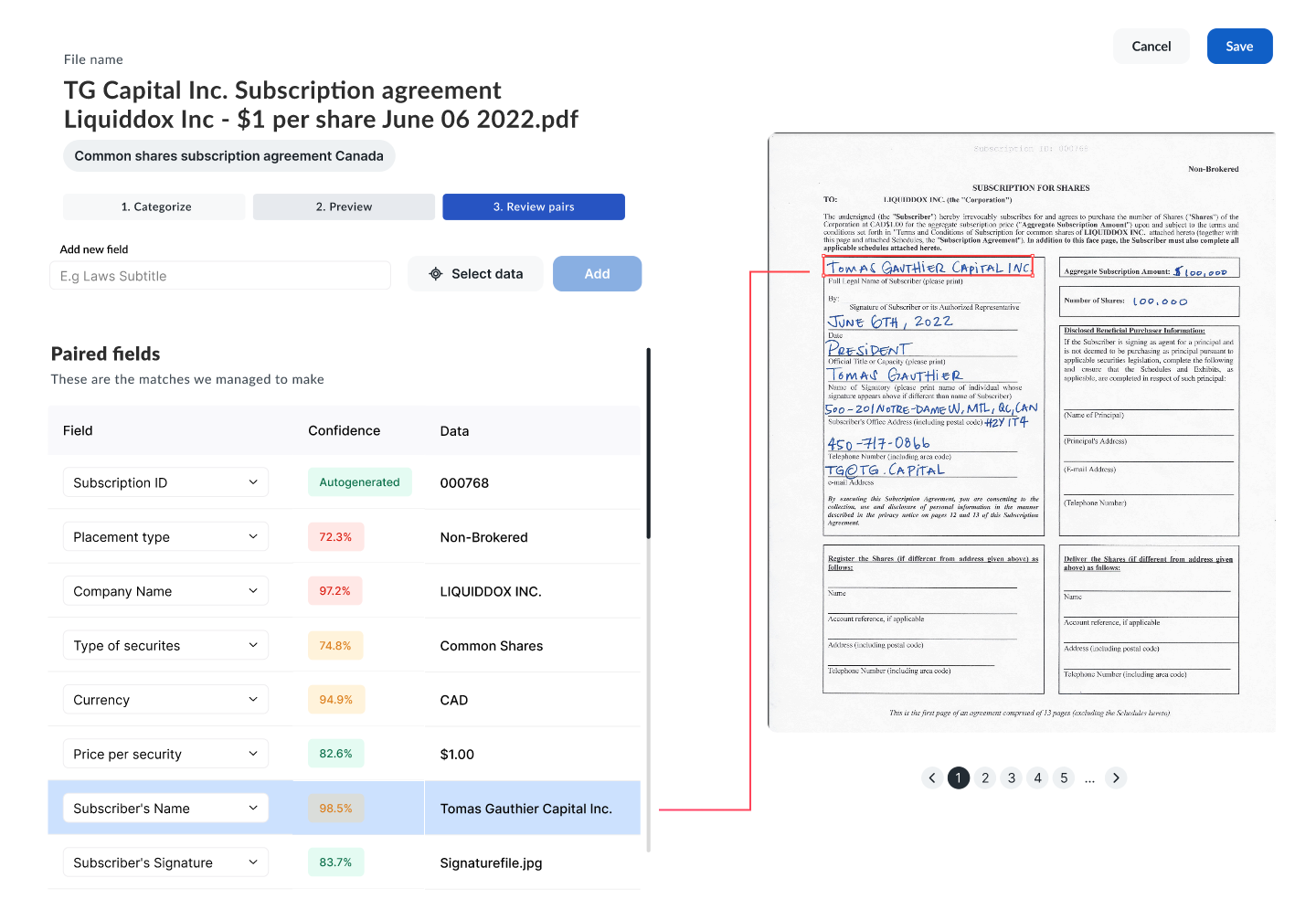This screenshot has height=899, width=1316.
Task: Go to previous page using left arrow
Action: (932, 778)
